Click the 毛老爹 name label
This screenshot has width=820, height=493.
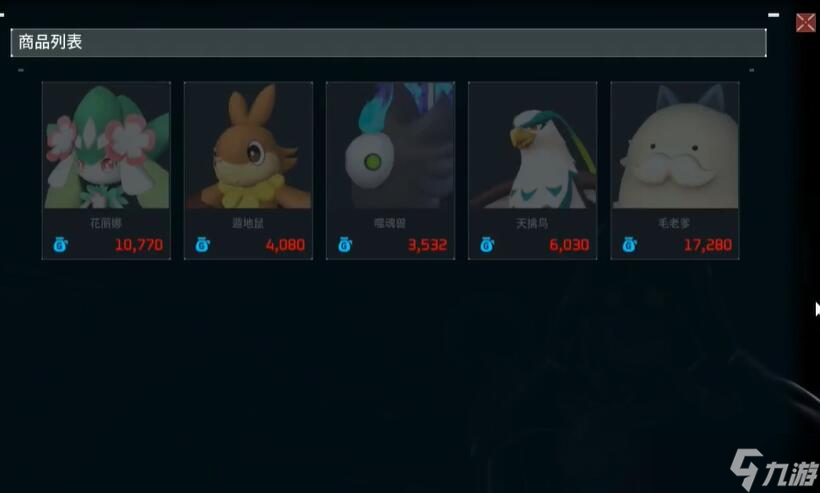[x=675, y=223]
